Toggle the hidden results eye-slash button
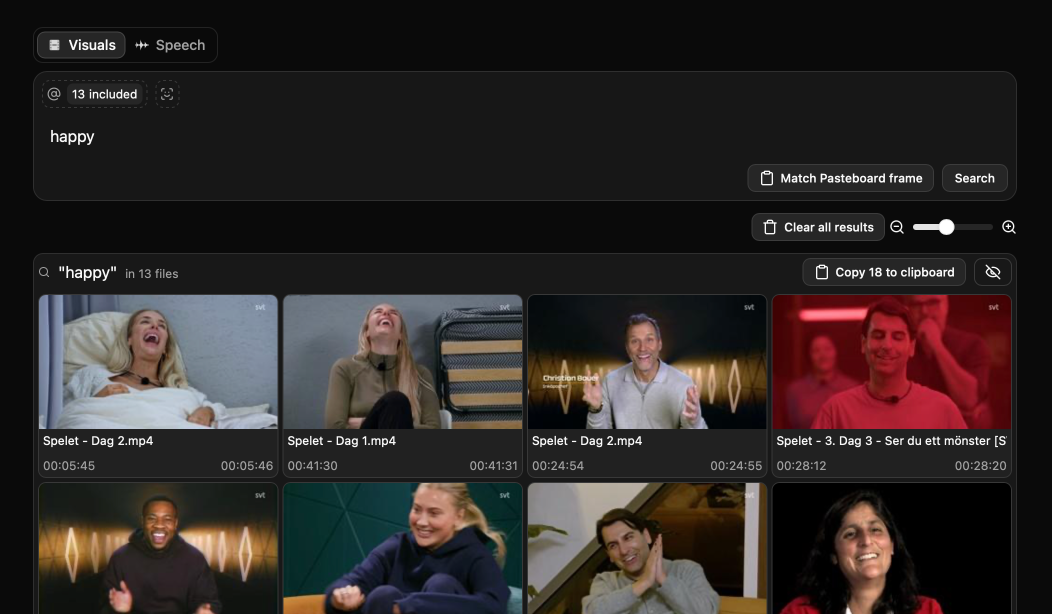 click(992, 271)
